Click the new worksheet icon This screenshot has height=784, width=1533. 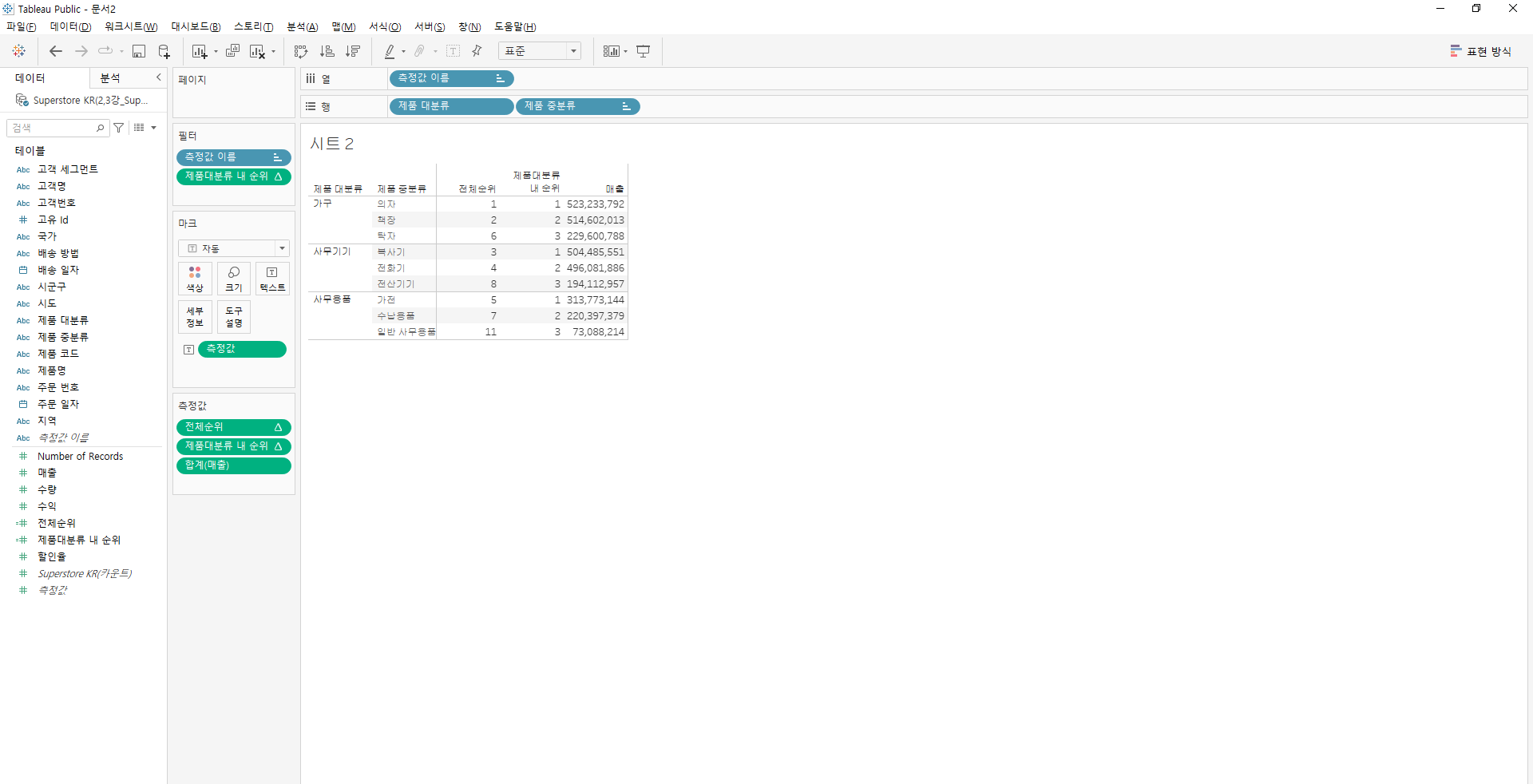(x=200, y=51)
